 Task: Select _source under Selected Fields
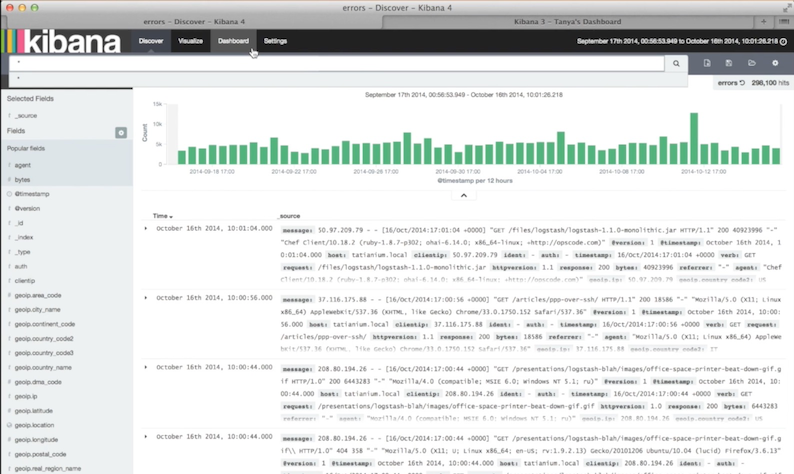click(26, 116)
